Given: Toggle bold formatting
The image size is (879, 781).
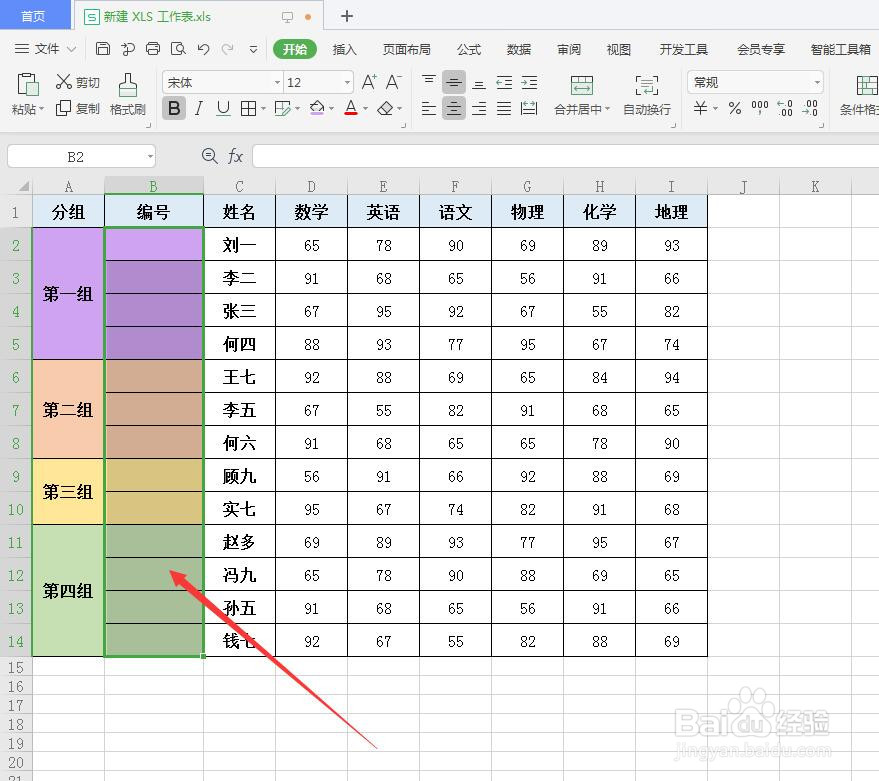Looking at the screenshot, I should tap(172, 108).
